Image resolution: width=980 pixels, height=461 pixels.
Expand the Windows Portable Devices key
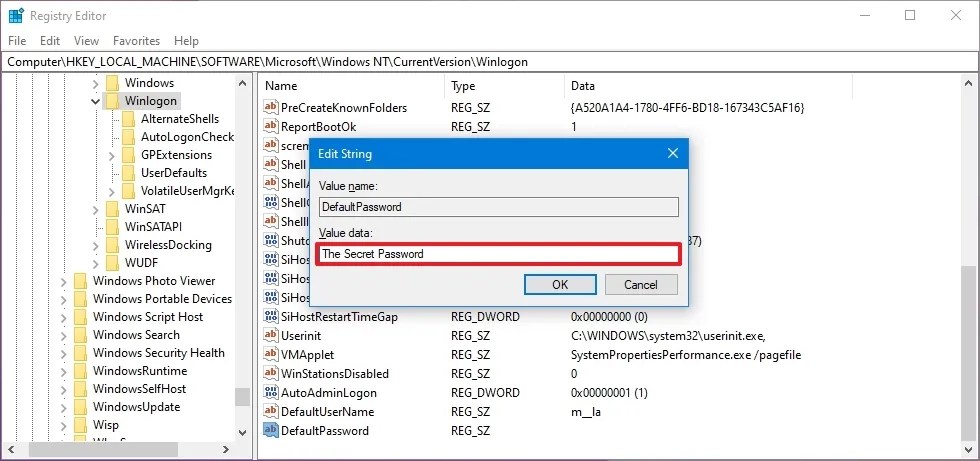pyautogui.click(x=63, y=299)
